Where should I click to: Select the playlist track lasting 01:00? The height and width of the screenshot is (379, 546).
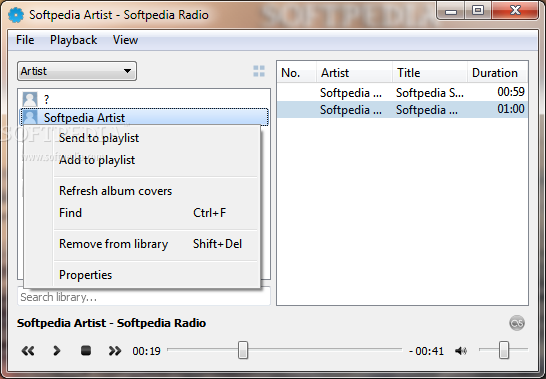coord(403,109)
